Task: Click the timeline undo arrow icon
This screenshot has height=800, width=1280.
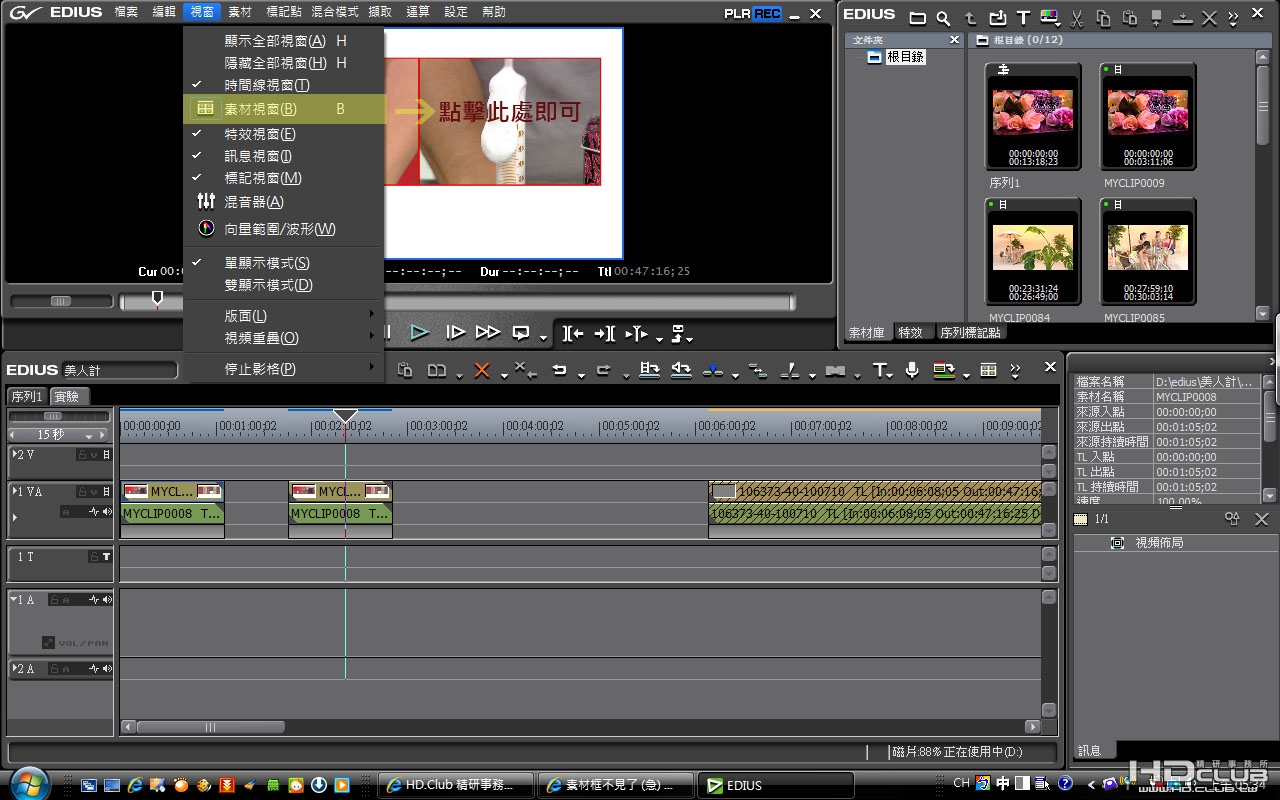Action: (559, 370)
